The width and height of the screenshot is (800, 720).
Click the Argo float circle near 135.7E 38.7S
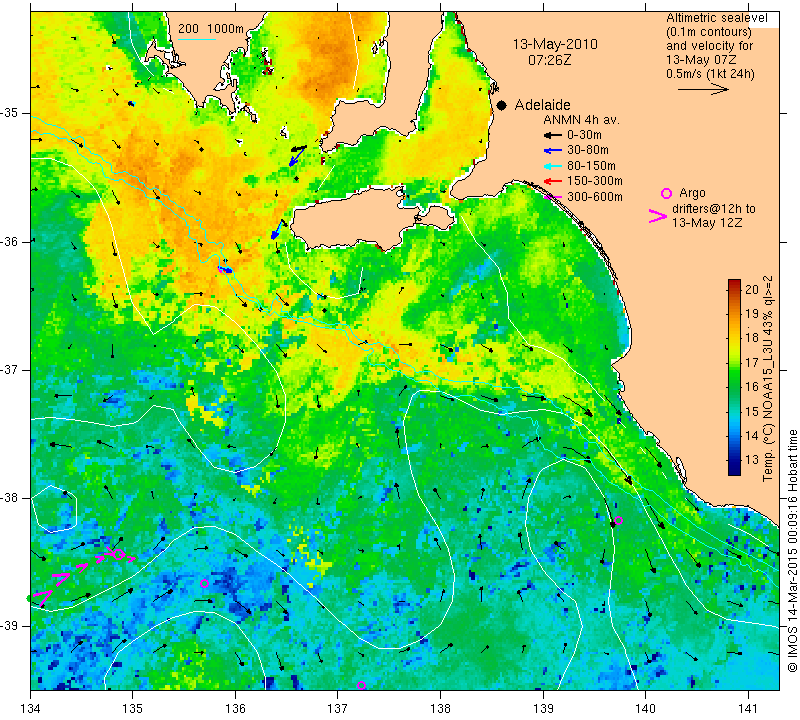click(205, 583)
